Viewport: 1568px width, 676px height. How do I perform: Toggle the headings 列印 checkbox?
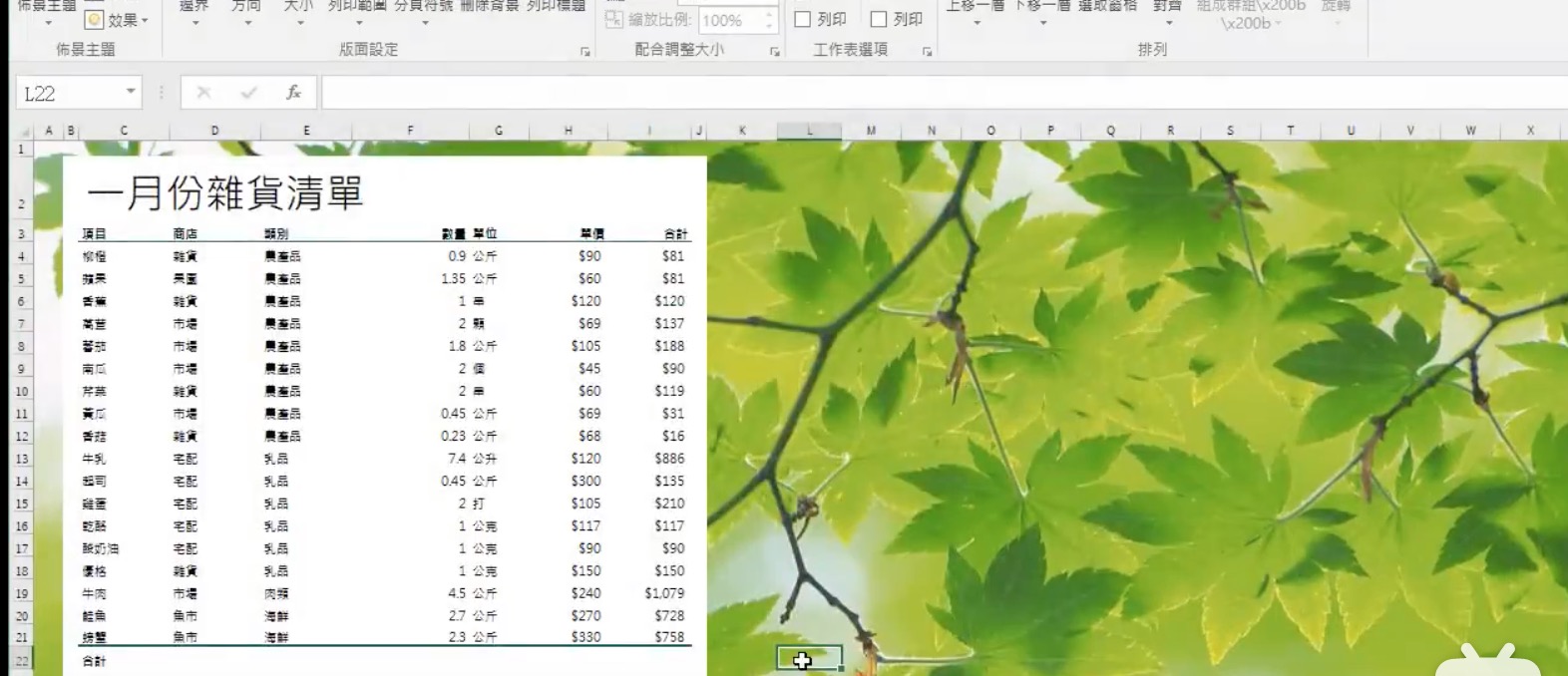pyautogui.click(x=879, y=19)
